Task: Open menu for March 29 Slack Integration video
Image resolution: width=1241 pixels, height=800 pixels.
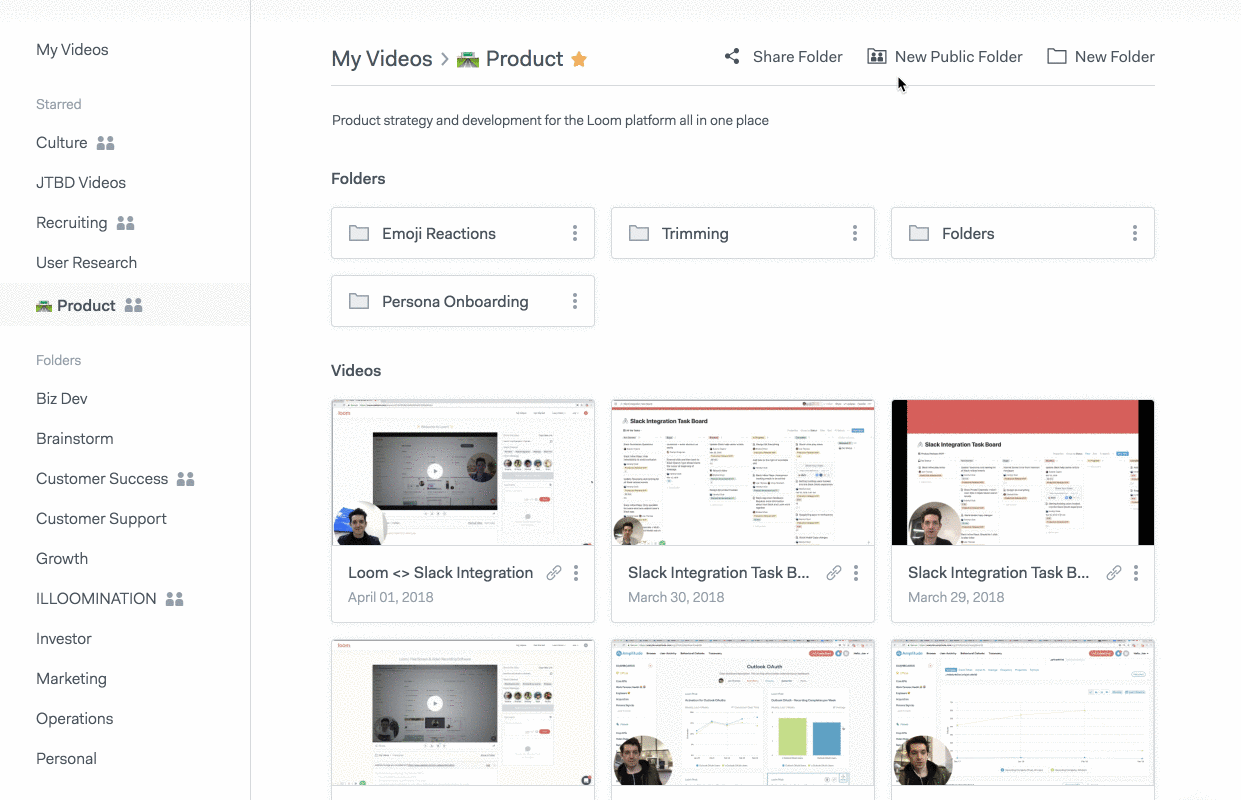Action: [x=1136, y=573]
